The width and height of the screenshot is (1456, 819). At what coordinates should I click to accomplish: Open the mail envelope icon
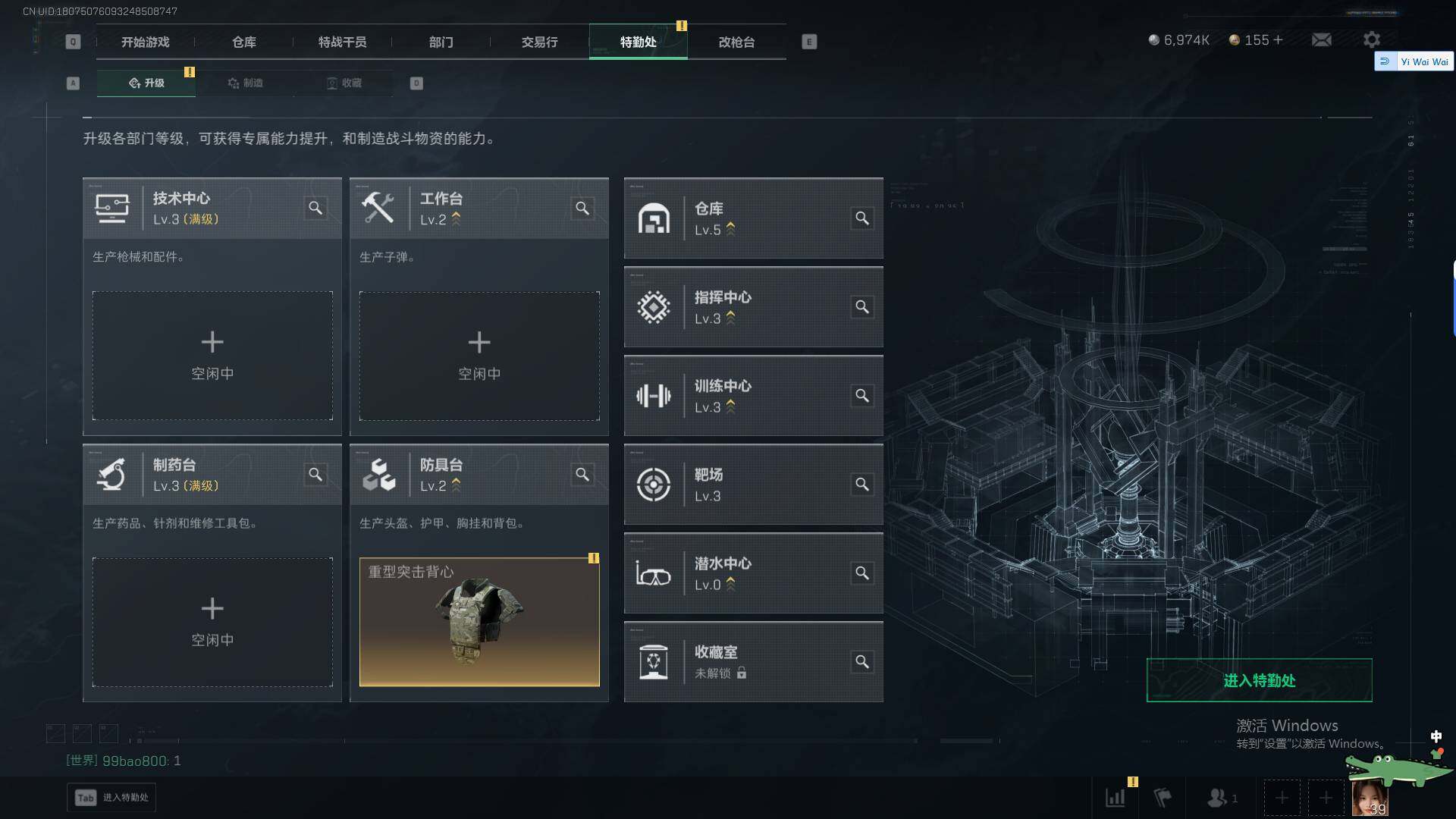point(1322,39)
